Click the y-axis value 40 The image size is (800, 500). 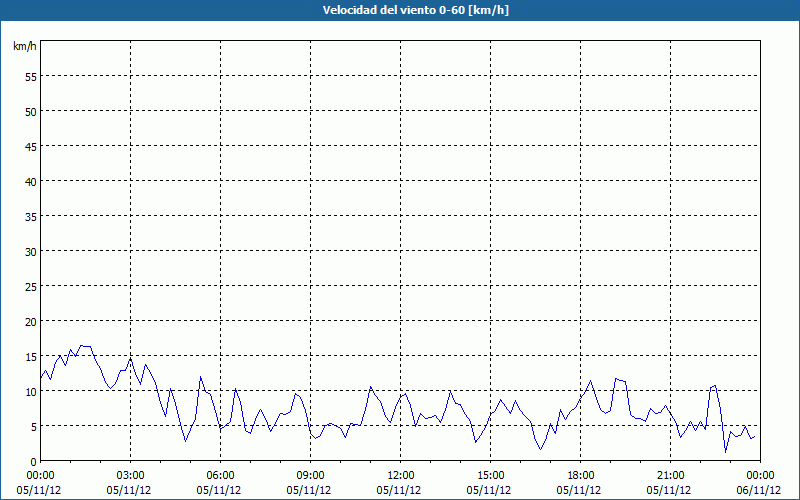[31, 182]
